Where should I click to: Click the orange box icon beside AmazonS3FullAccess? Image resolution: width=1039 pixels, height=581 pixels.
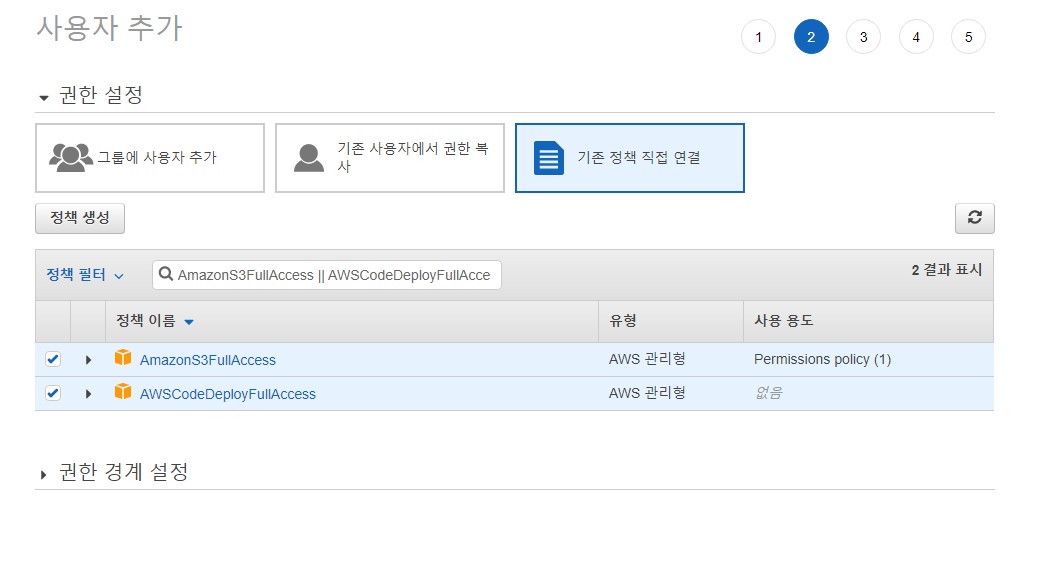coord(123,358)
